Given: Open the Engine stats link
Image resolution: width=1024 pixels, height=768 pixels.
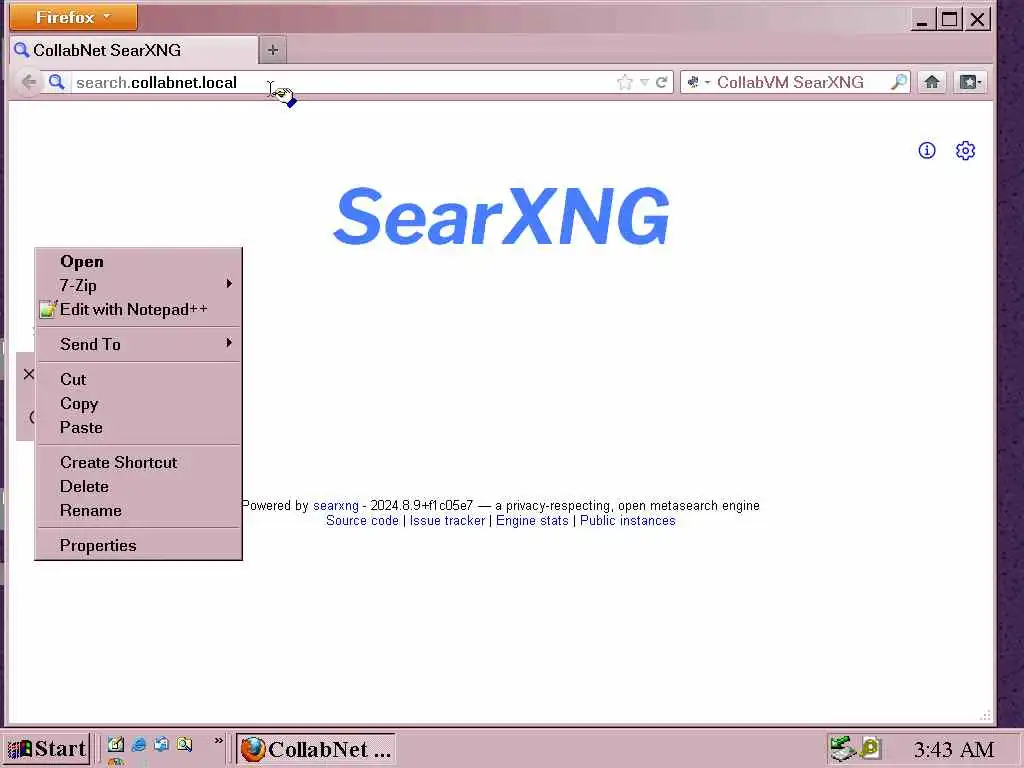Looking at the screenshot, I should click(x=532, y=520).
